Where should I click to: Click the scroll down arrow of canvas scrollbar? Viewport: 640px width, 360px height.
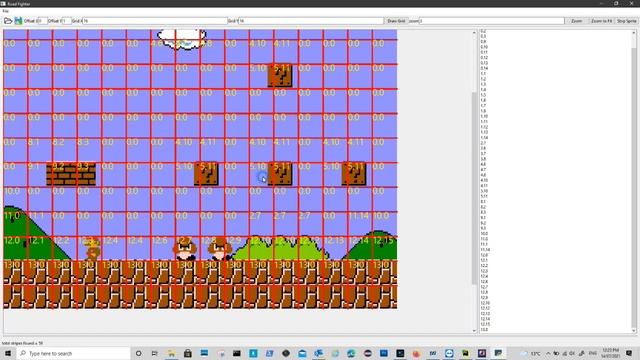[474, 331]
